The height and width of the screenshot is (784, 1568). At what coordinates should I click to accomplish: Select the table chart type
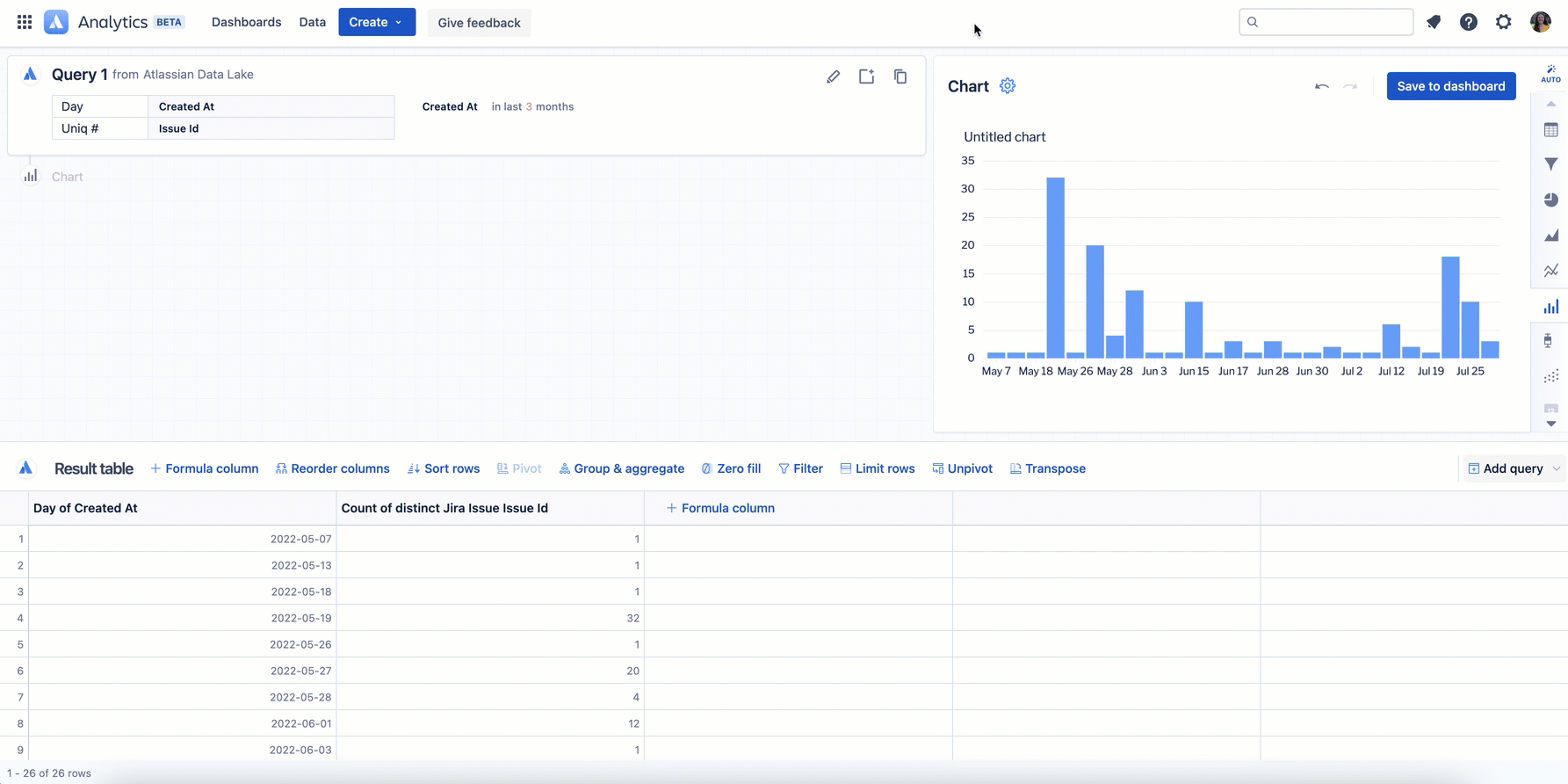1551,130
